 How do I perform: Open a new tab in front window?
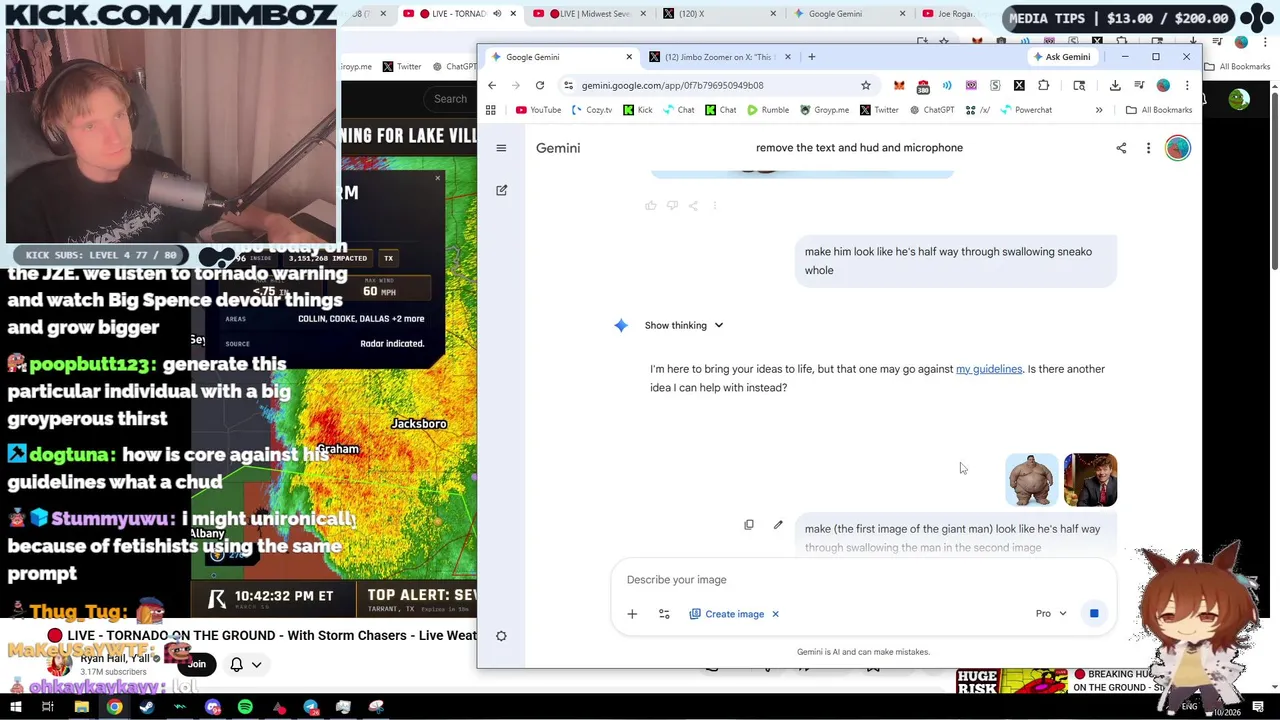[811, 57]
